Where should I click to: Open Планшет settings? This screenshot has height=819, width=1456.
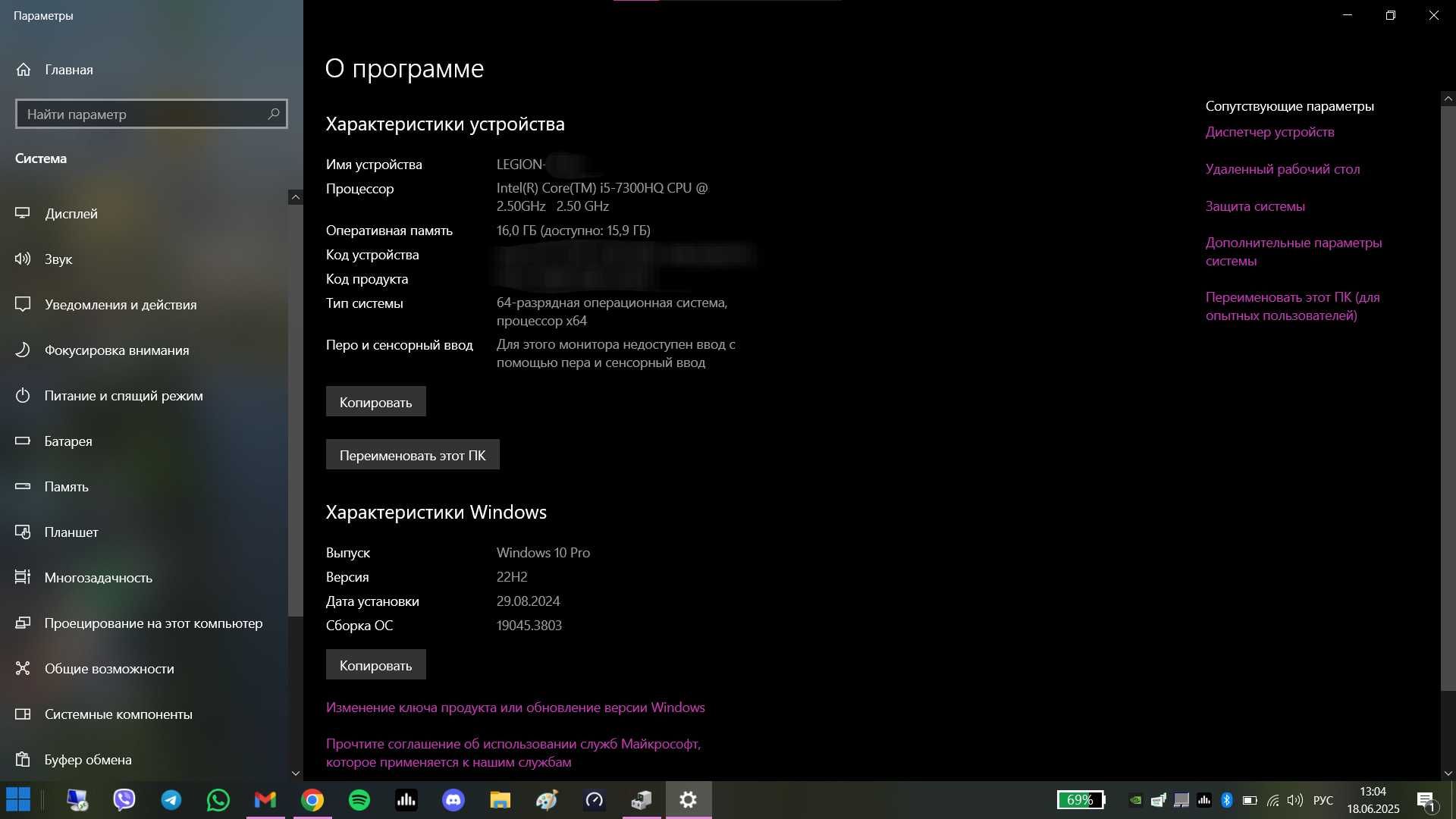click(144, 532)
